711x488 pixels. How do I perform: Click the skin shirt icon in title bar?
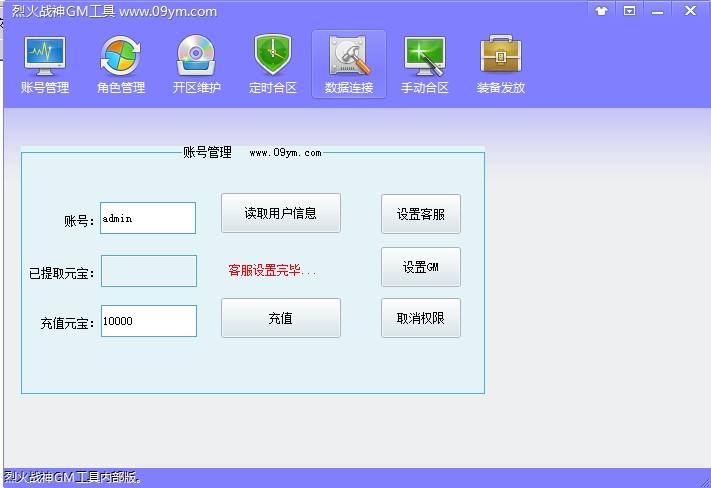point(602,10)
